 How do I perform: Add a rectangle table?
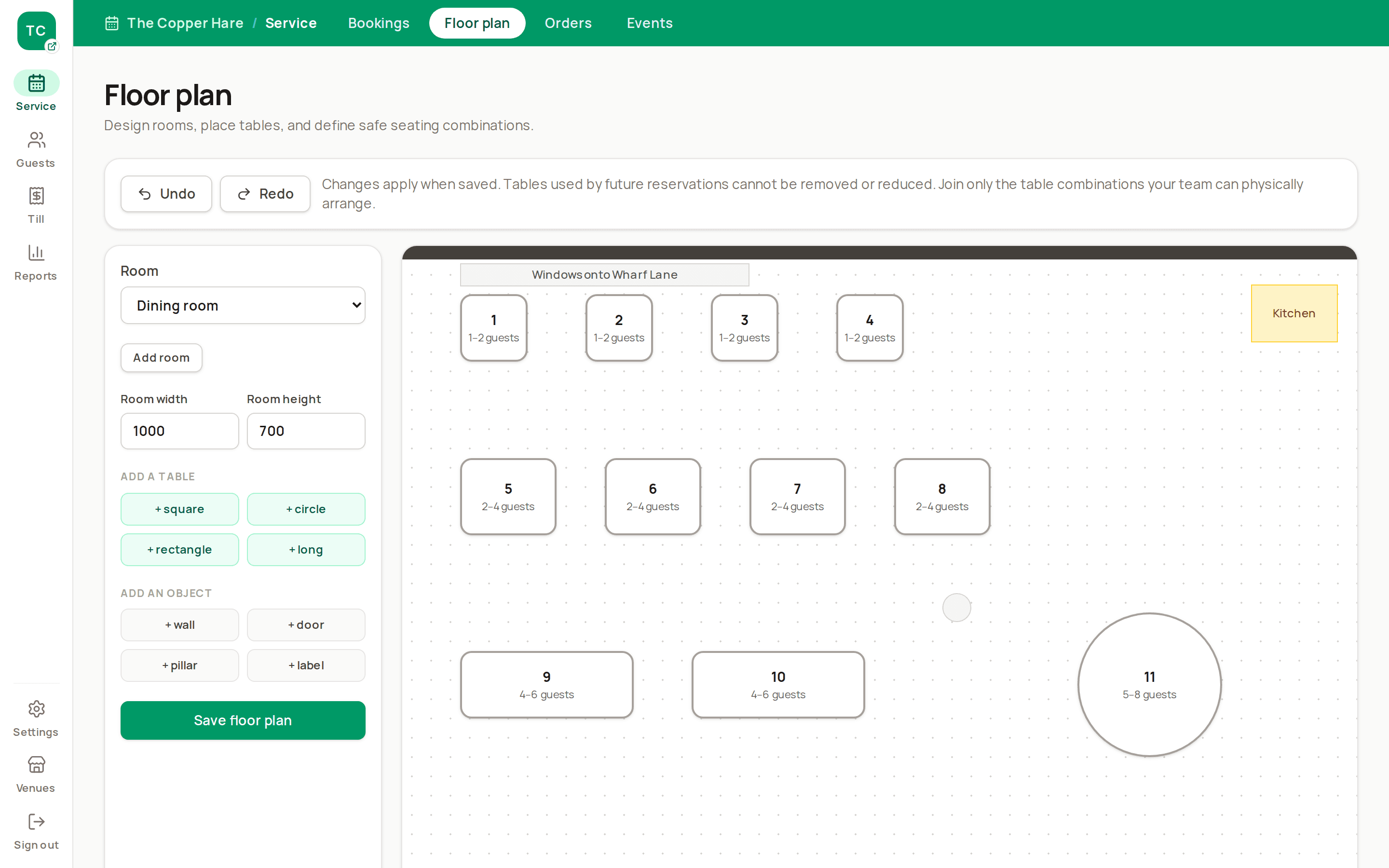179,549
